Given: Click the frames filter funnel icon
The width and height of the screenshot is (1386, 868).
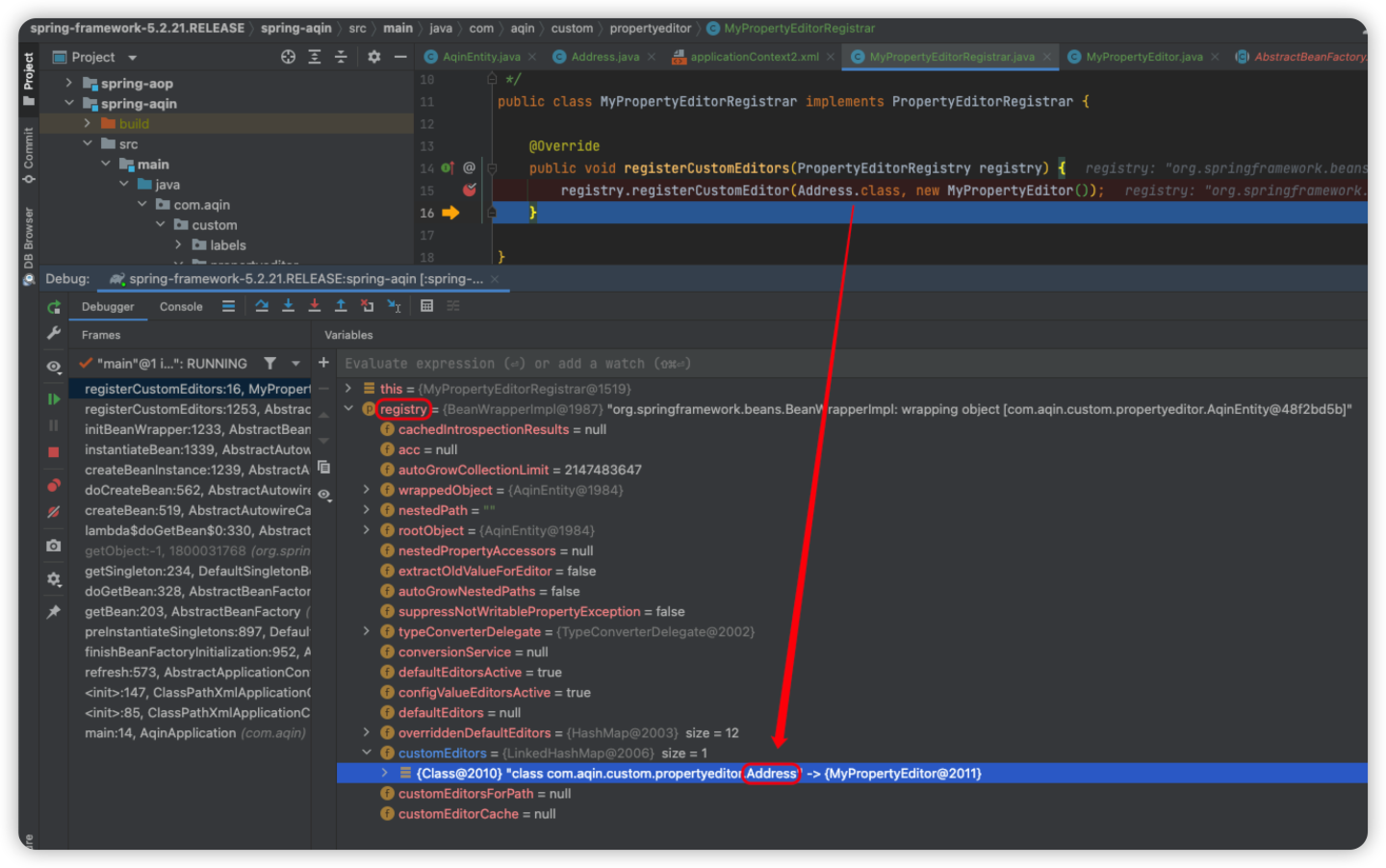Looking at the screenshot, I should point(270,363).
